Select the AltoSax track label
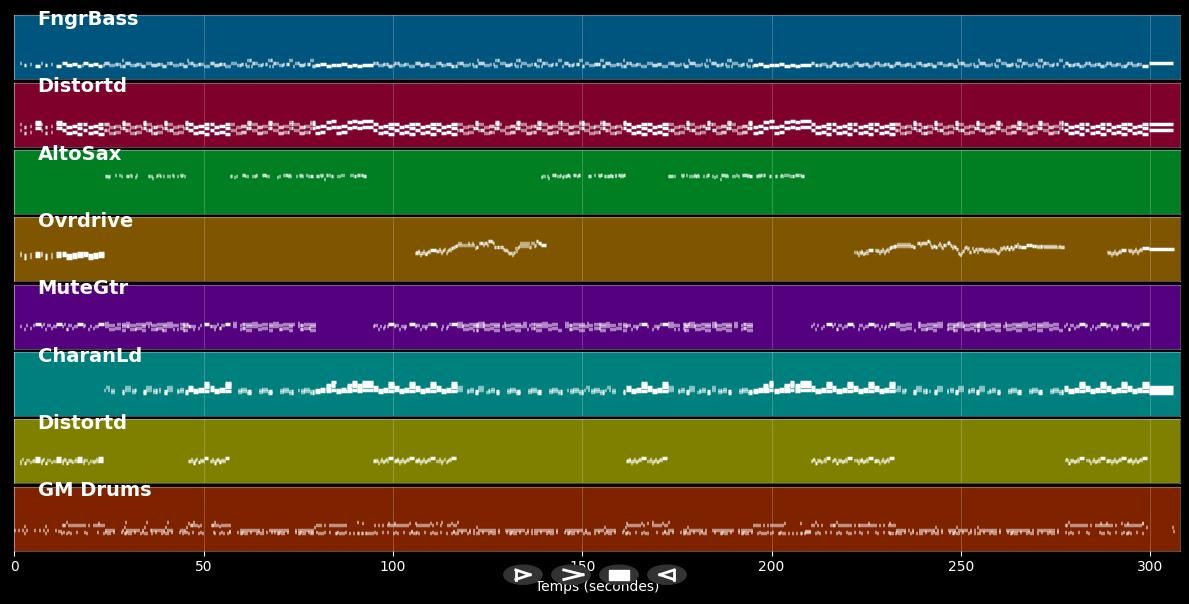This screenshot has height=604, width=1189. point(79,154)
